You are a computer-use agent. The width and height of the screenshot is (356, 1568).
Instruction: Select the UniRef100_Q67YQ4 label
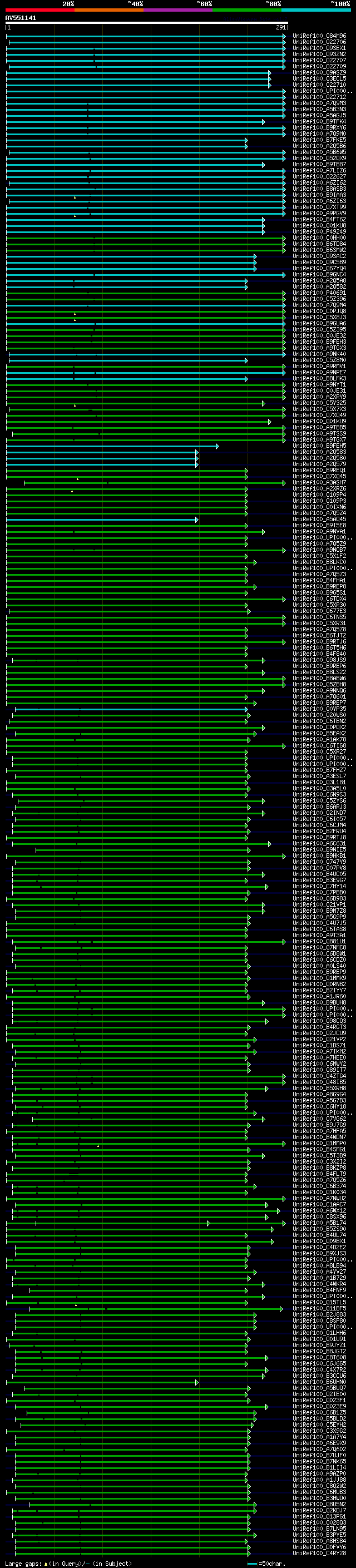click(x=319, y=269)
